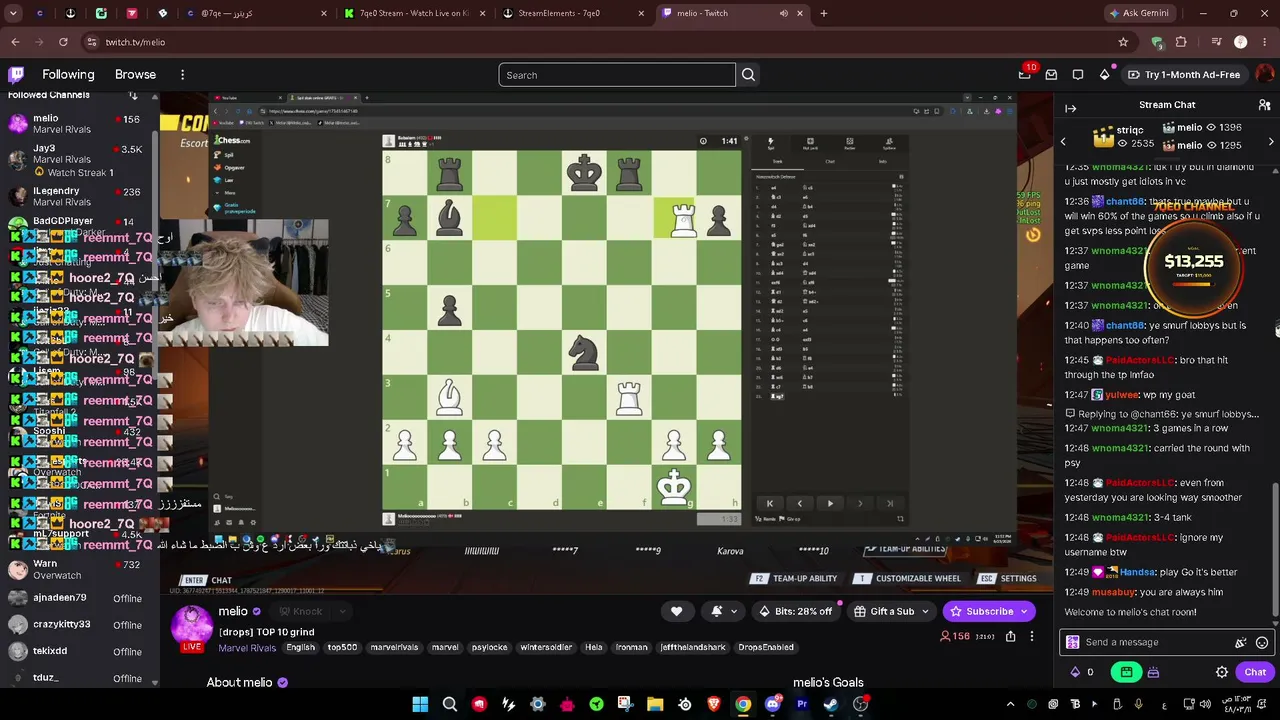Open melio's channel avatar

tap(192, 626)
